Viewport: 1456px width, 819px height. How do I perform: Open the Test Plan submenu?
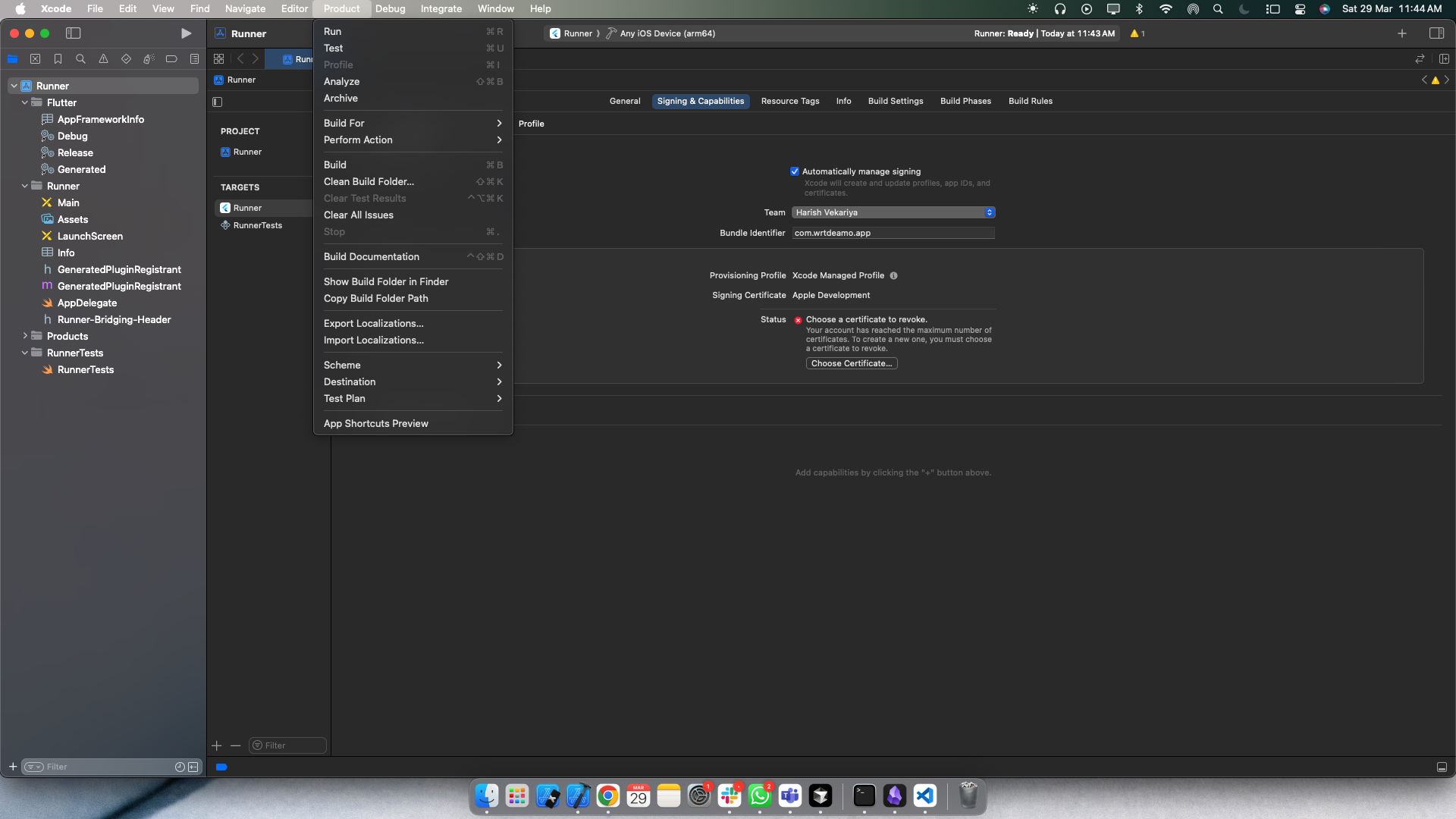(x=413, y=398)
